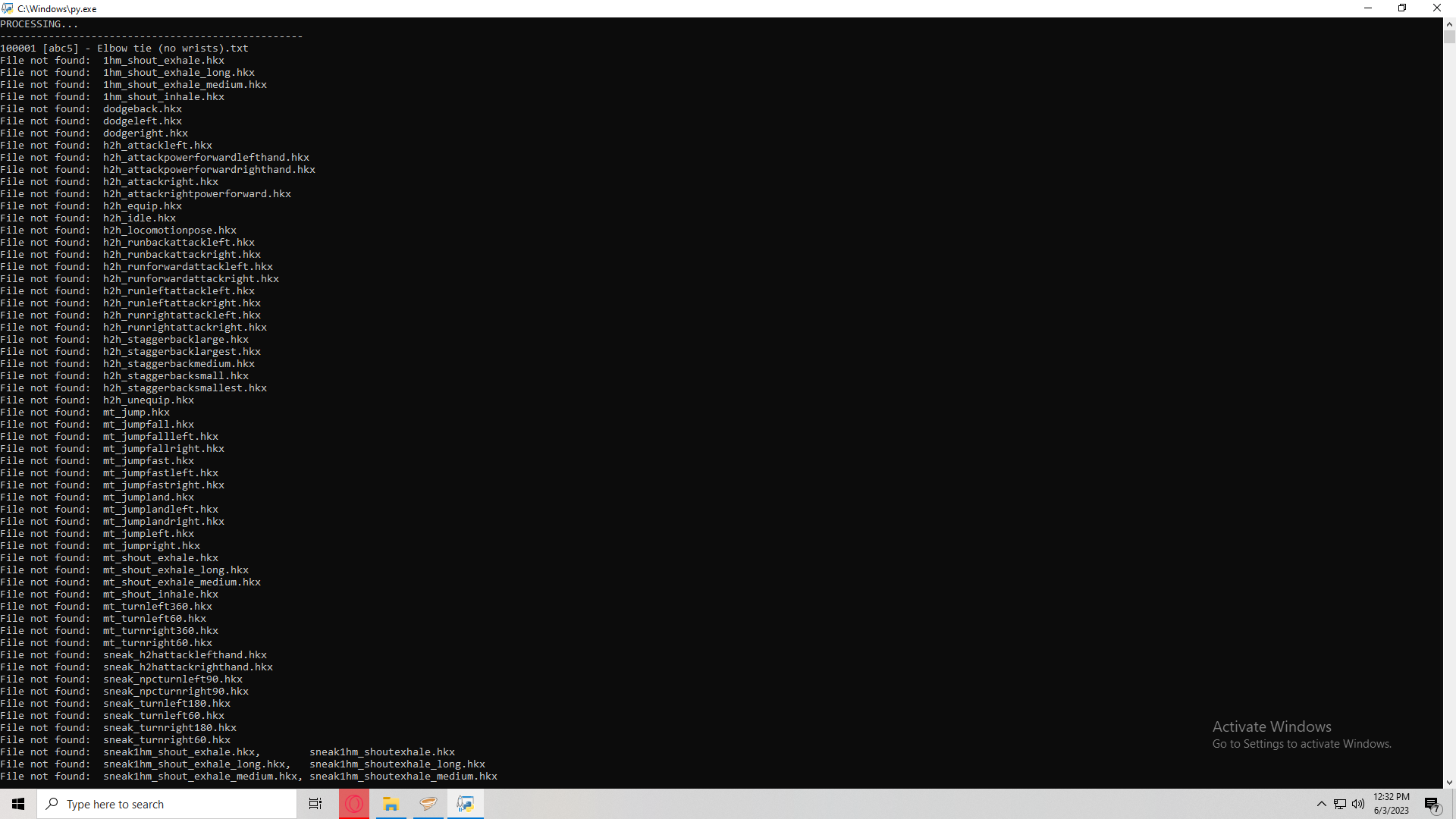
Task: Click the Python launcher taskbar icon
Action: click(x=466, y=804)
